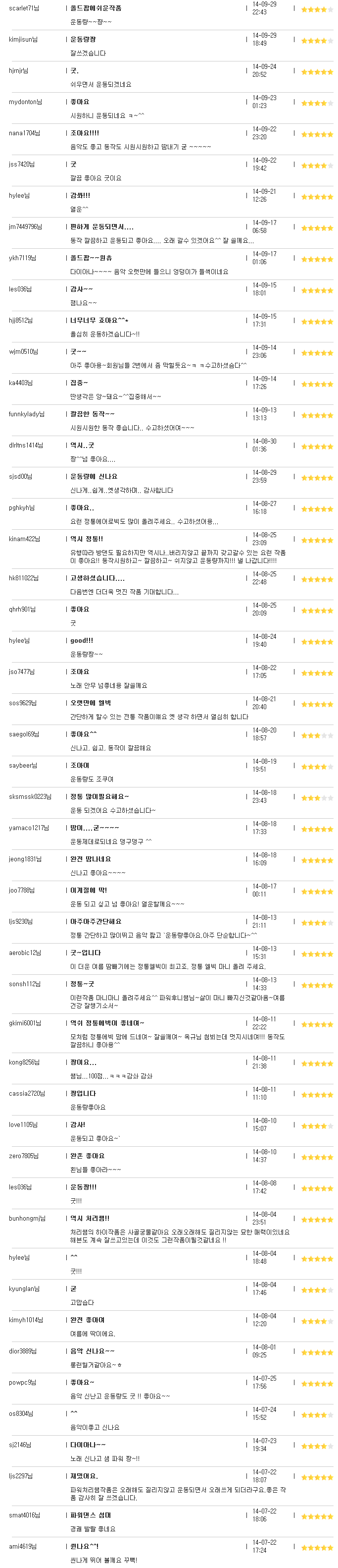Click the star rating on sksmssk0223's review
Image resolution: width=338 pixels, height=1568 pixels.
click(x=317, y=798)
